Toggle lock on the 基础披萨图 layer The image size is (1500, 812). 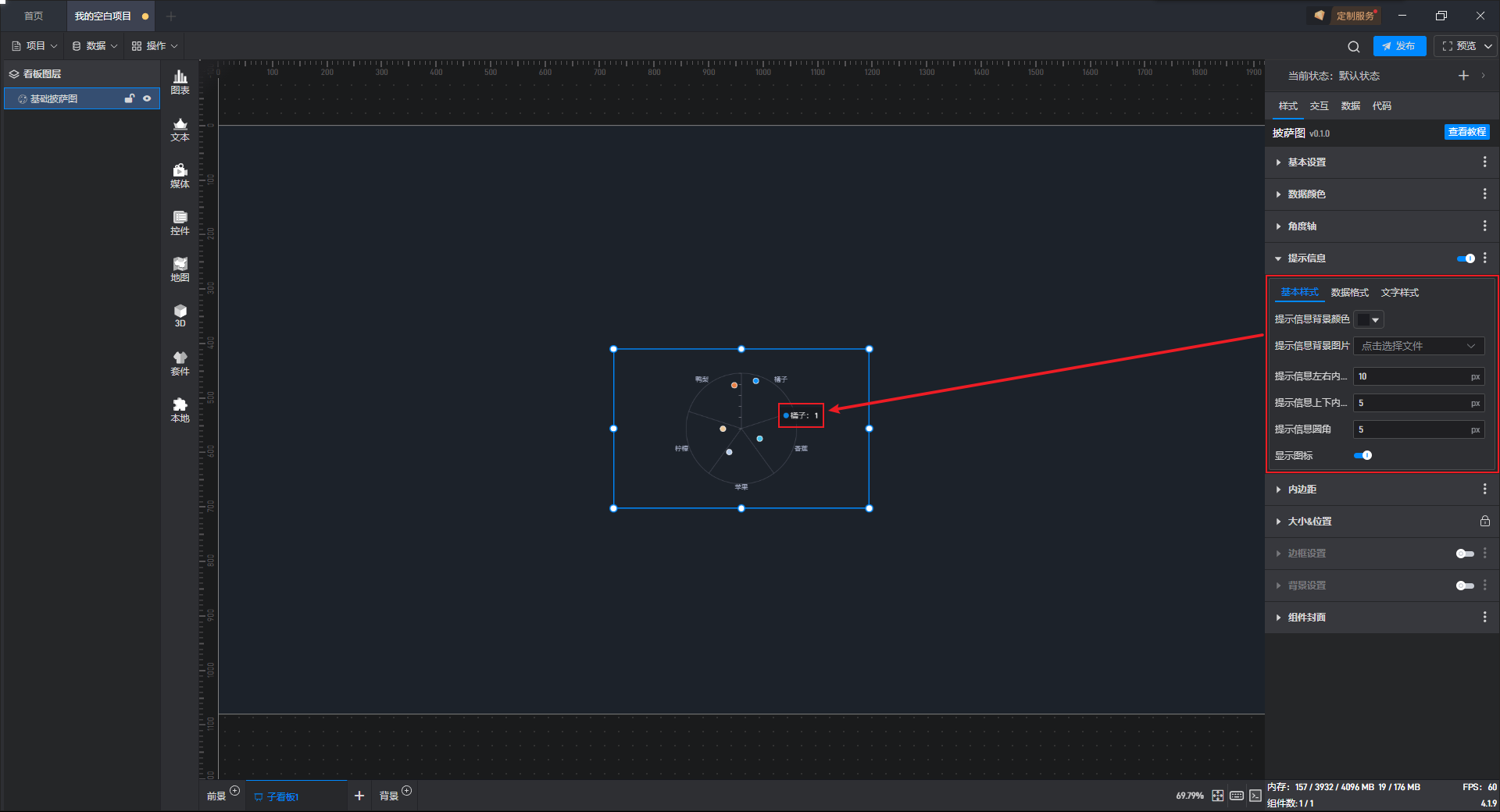click(x=130, y=98)
